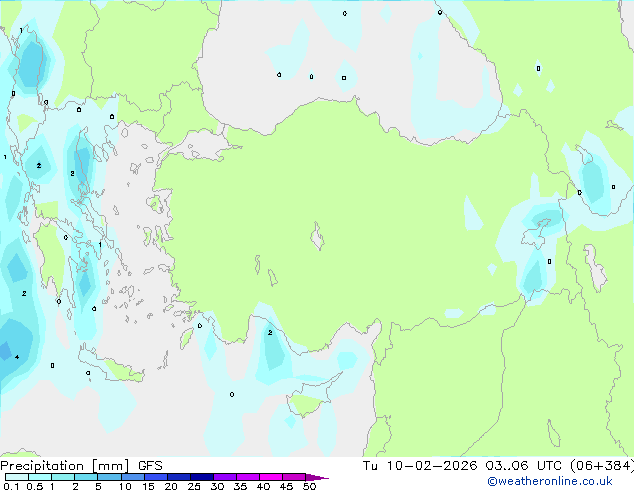Click the 'Tu 10-02-2026' date text
The image size is (634, 490).
pyautogui.click(x=420, y=466)
